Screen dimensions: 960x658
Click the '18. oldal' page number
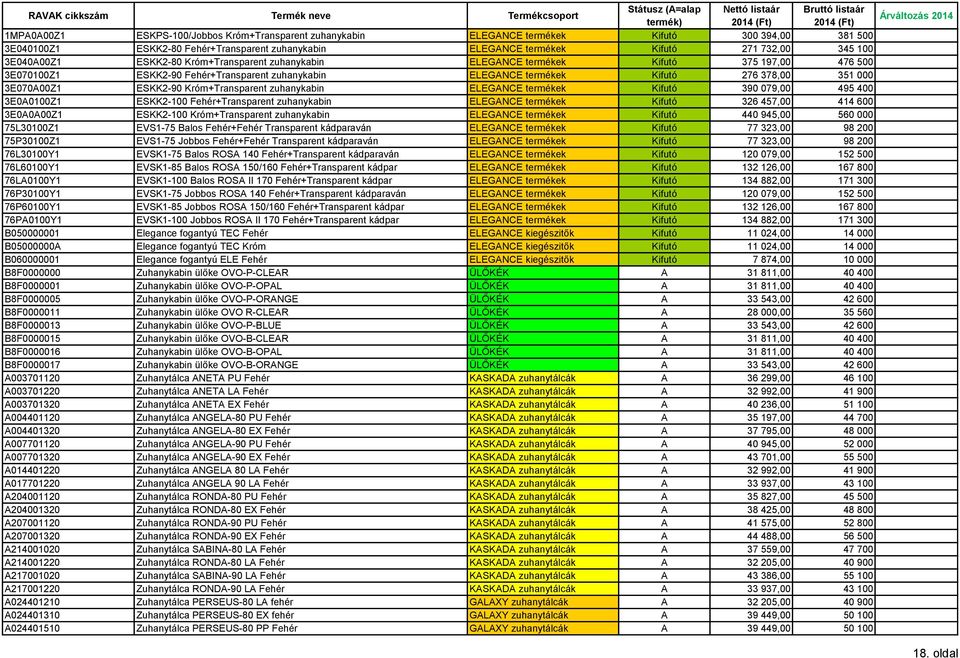click(934, 652)
